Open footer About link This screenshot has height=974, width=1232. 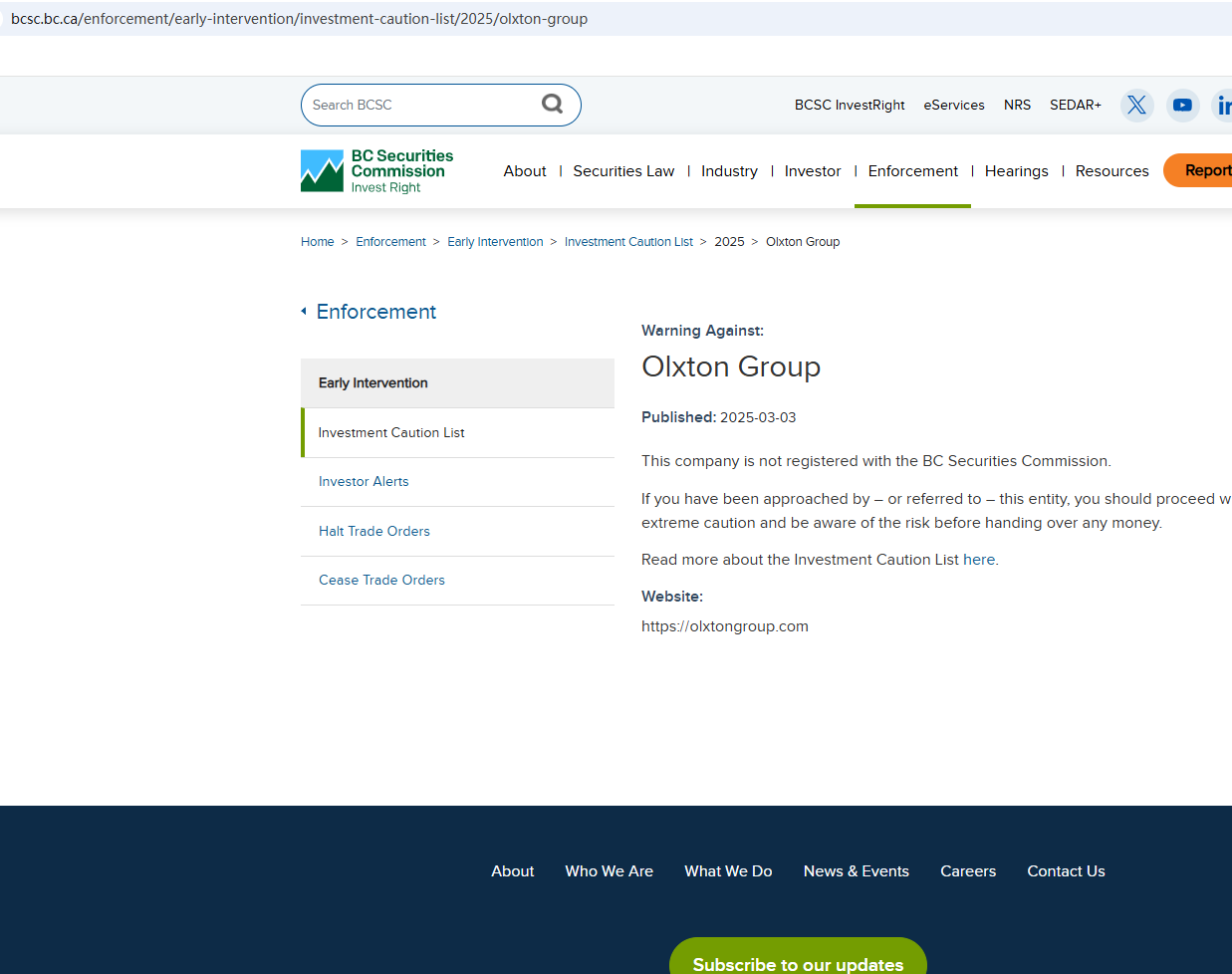[513, 871]
